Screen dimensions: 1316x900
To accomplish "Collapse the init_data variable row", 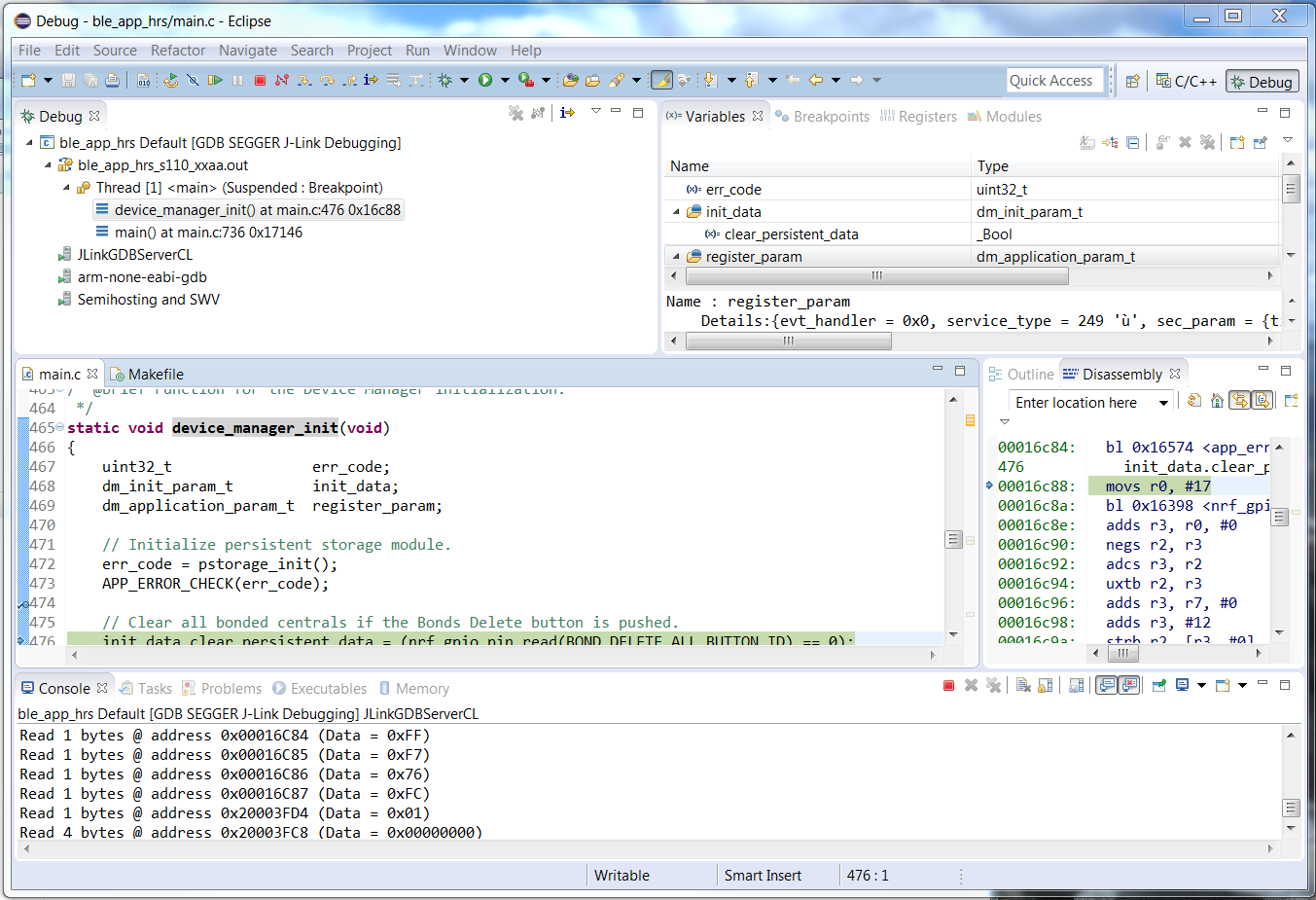I will 676,212.
